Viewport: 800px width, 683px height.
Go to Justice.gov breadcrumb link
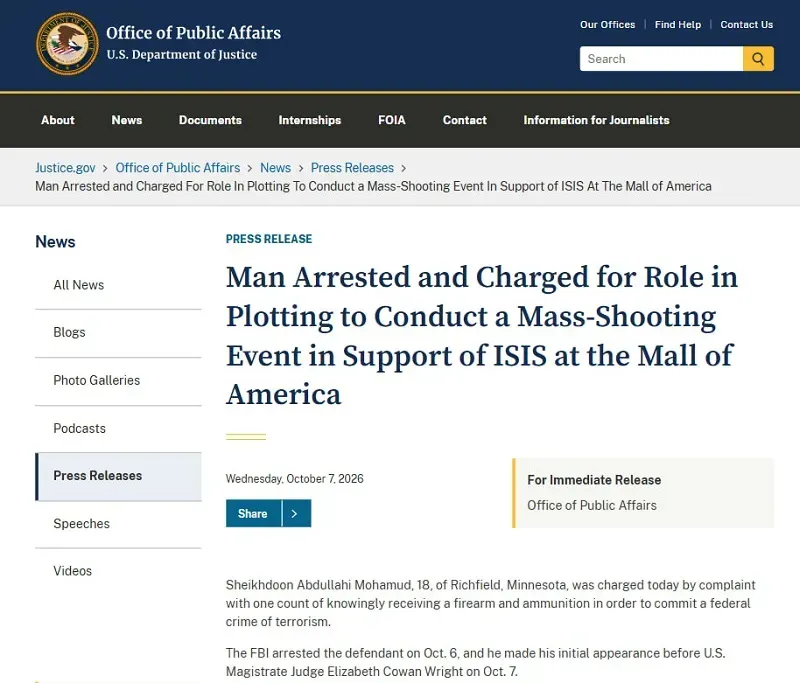65,168
